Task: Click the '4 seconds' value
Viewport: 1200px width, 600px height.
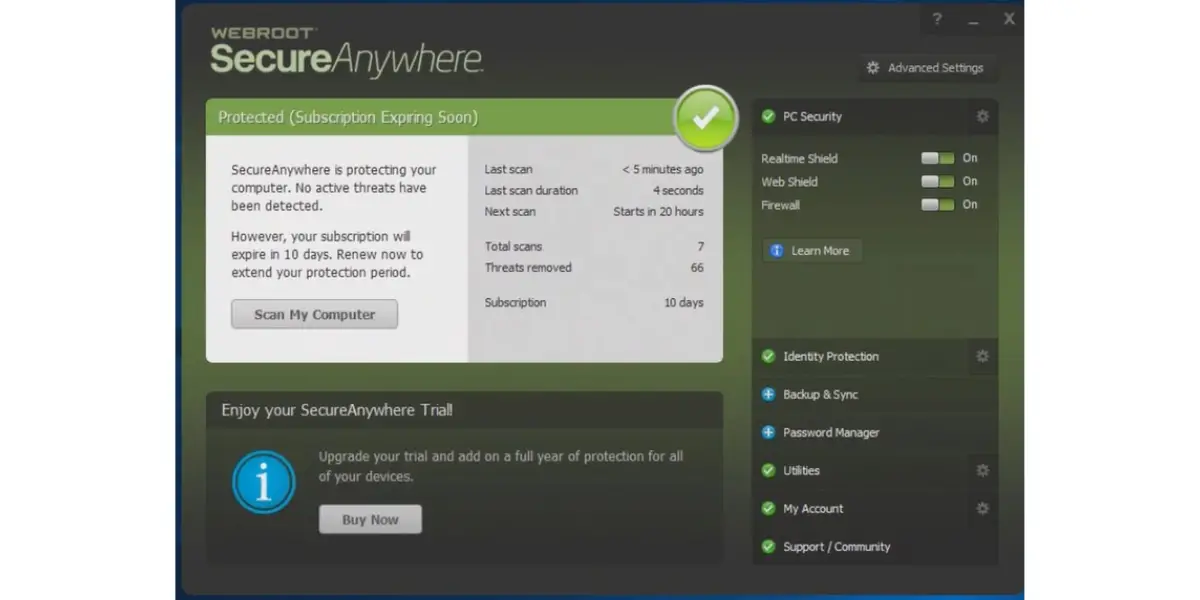Action: coord(678,190)
